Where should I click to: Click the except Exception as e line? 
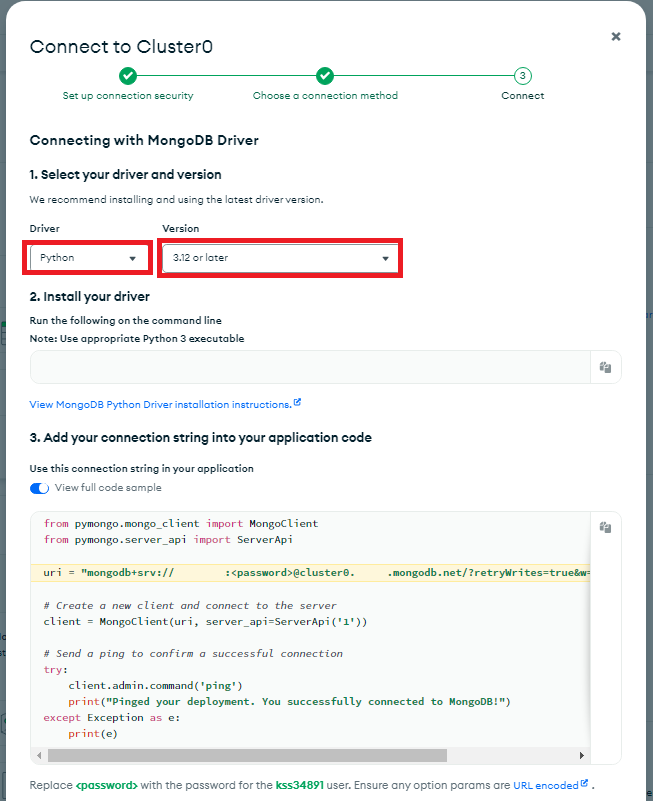(x=111, y=718)
